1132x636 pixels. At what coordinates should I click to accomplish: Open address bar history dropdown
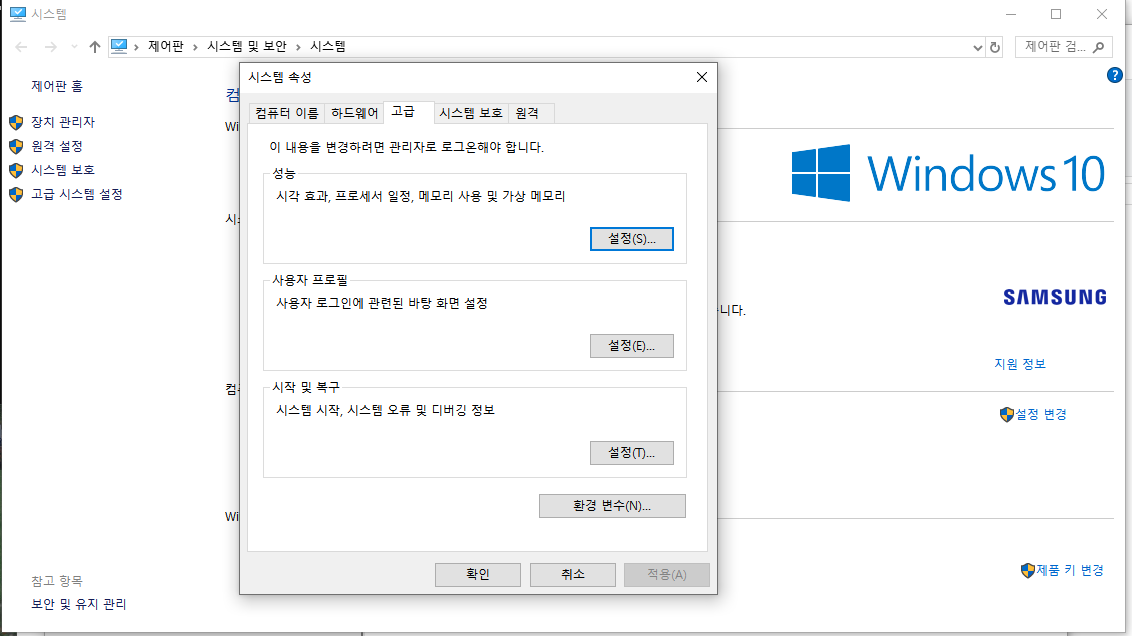[978, 48]
